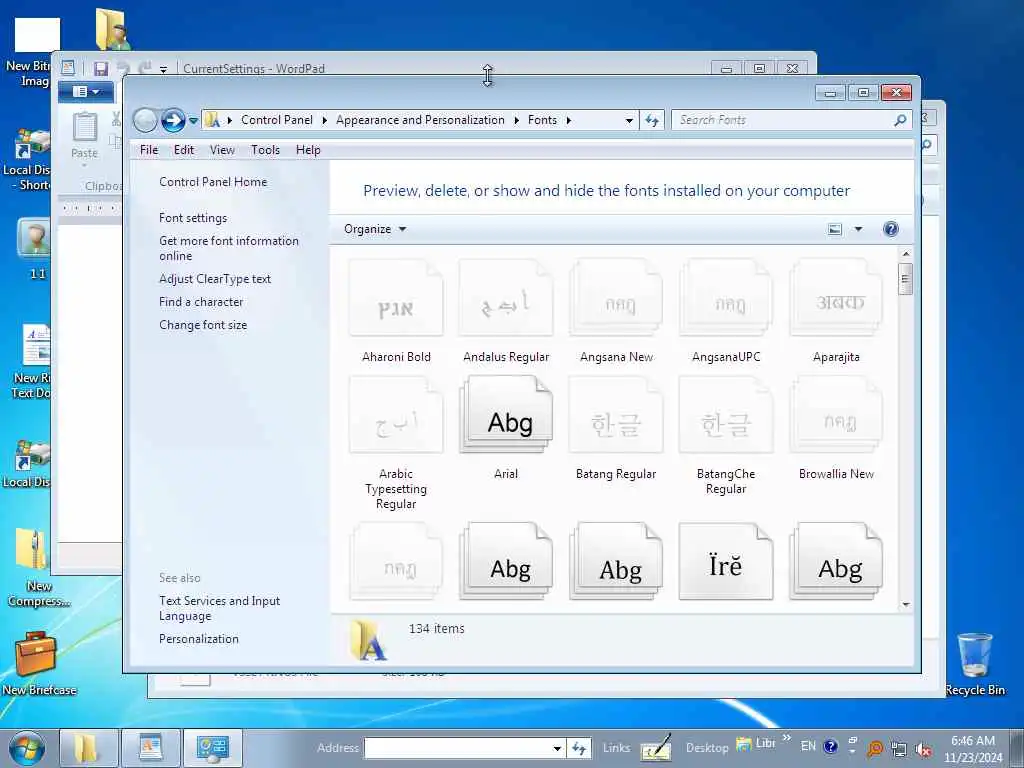Open the New Compressed folder desktop icon
The image size is (1024, 768).
[x=37, y=568]
